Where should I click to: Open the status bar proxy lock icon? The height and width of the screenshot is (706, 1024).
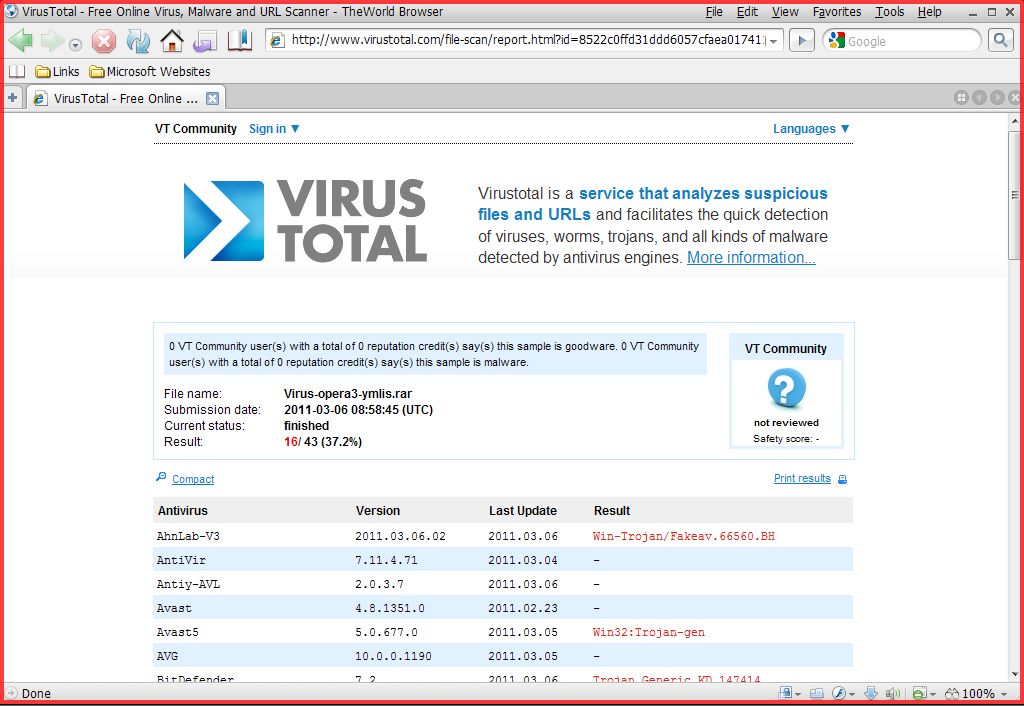[785, 693]
